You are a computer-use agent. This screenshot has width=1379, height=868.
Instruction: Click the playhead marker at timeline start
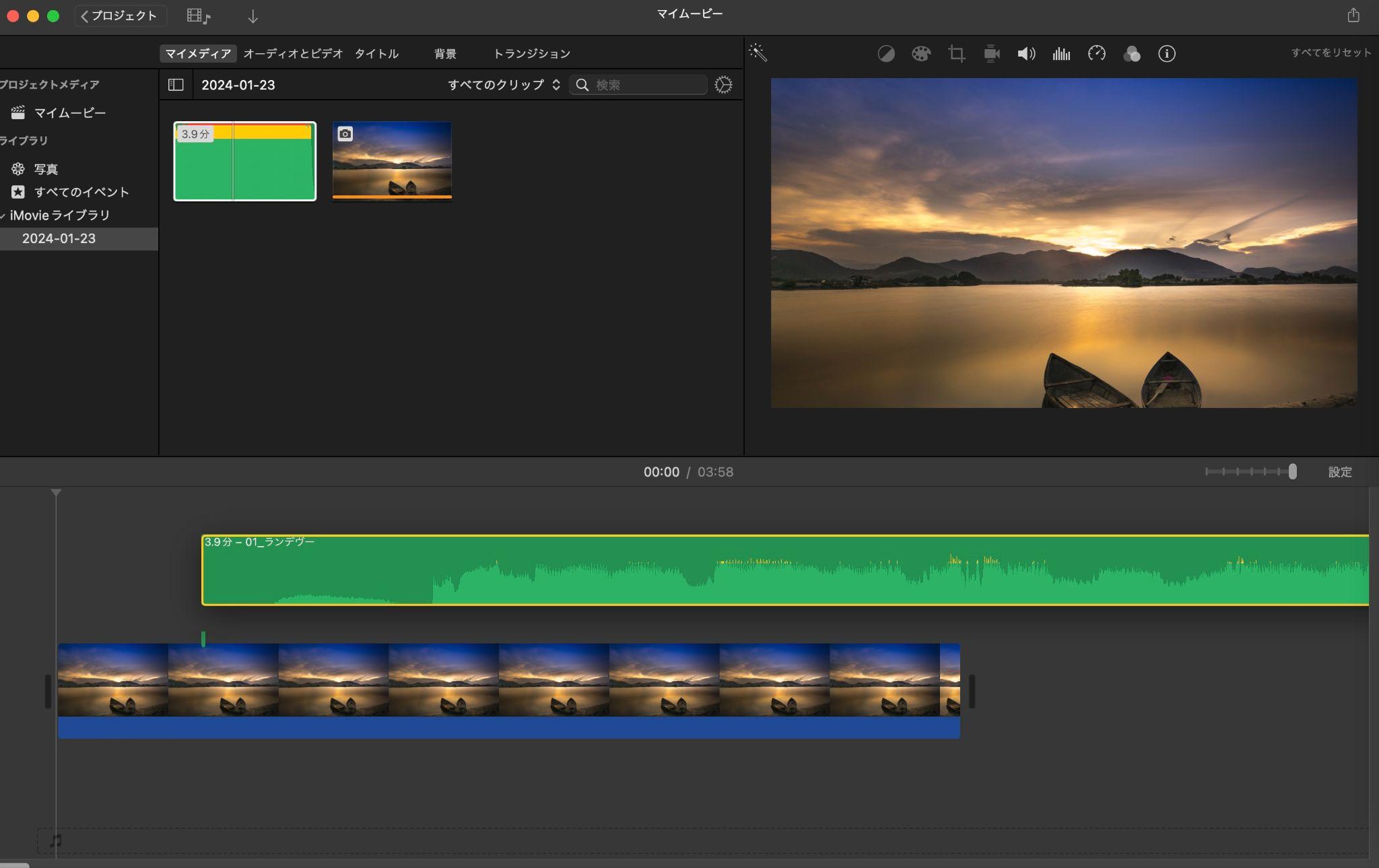point(56,493)
